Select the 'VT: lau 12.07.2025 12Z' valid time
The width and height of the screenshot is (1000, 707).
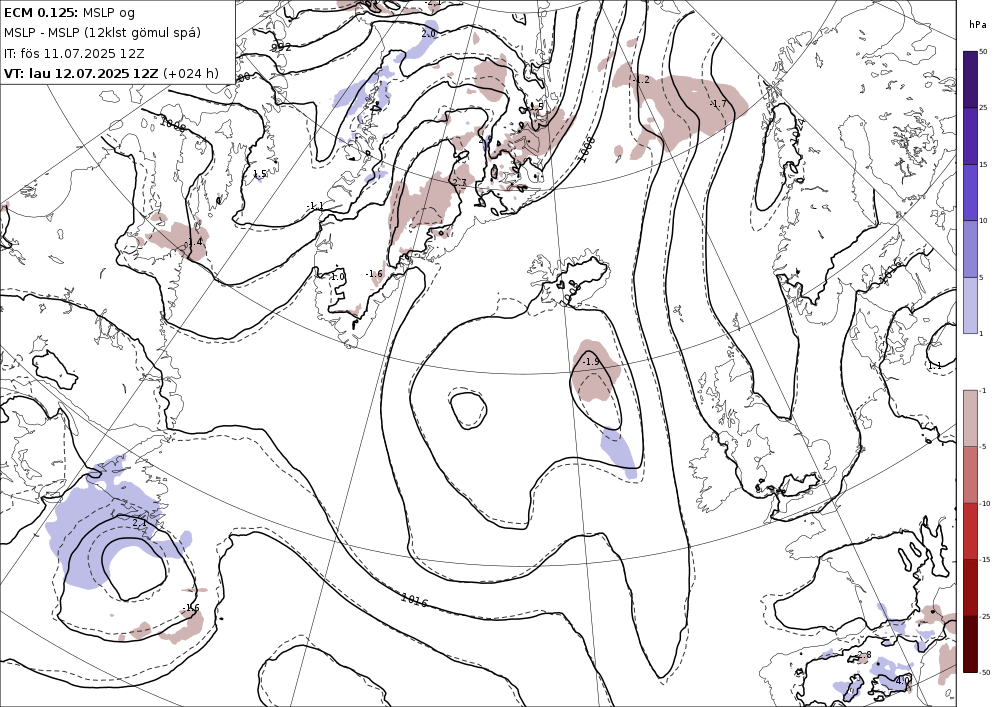coord(82,73)
